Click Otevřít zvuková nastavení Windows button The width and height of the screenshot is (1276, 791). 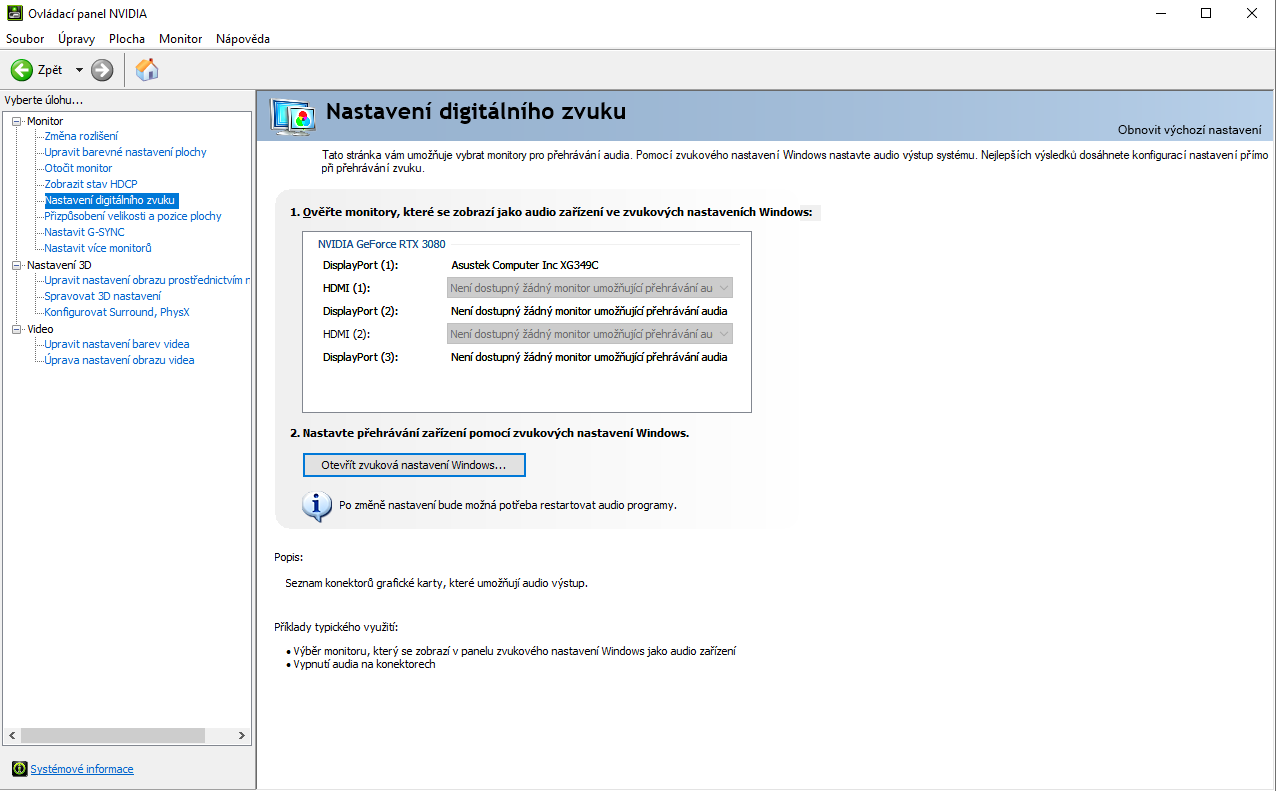[x=414, y=465]
